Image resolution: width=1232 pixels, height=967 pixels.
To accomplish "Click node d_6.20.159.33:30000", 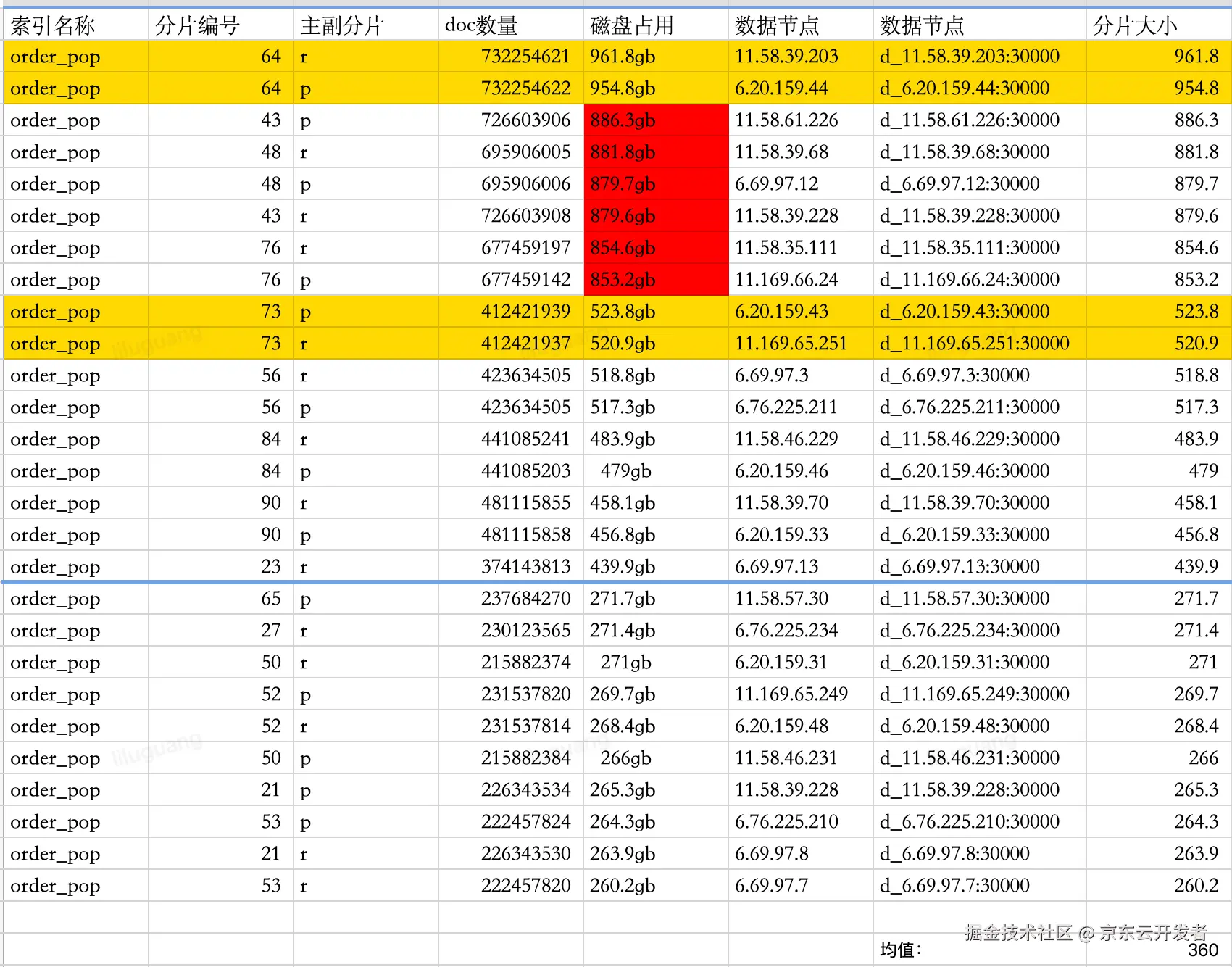I will (980, 535).
